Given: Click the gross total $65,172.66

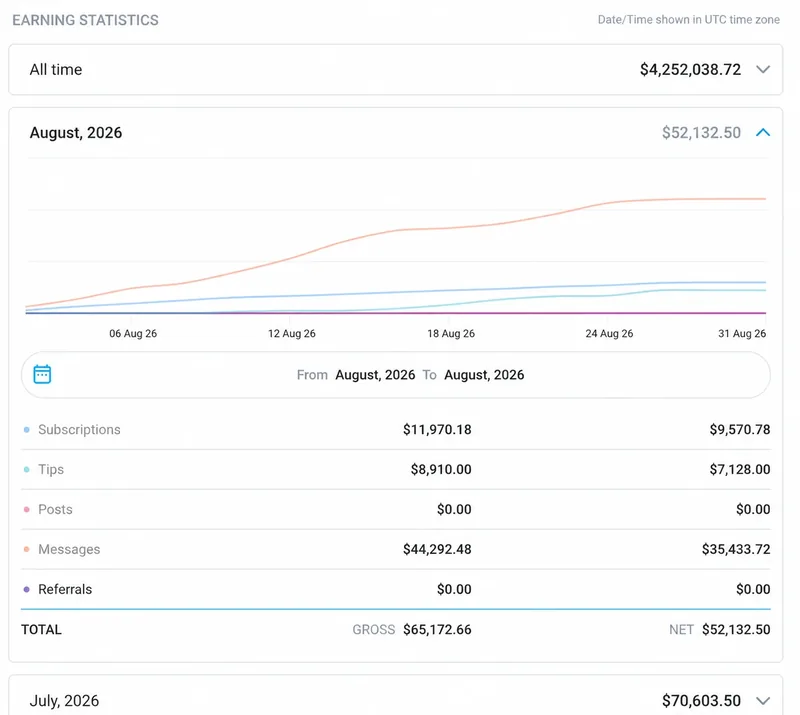Looking at the screenshot, I should (437, 629).
